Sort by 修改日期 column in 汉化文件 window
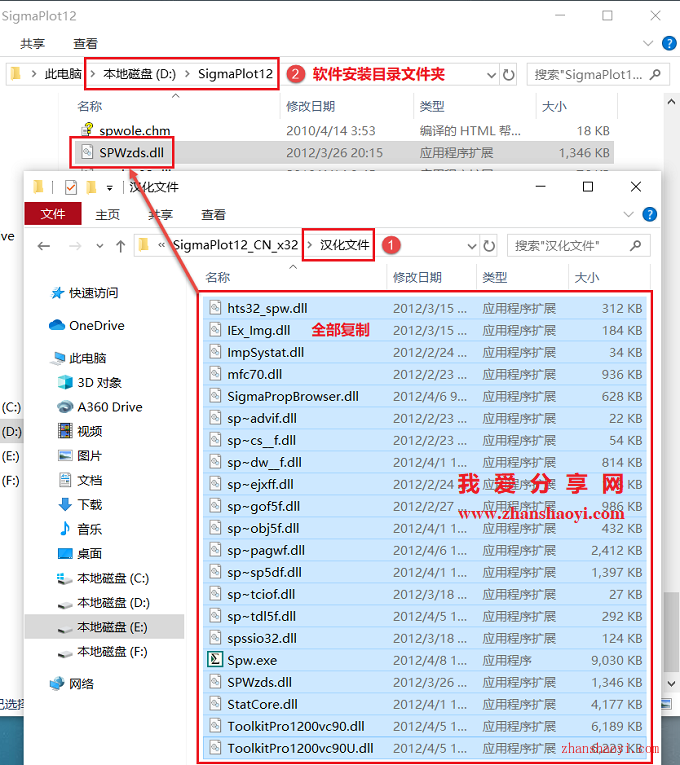 pos(418,278)
